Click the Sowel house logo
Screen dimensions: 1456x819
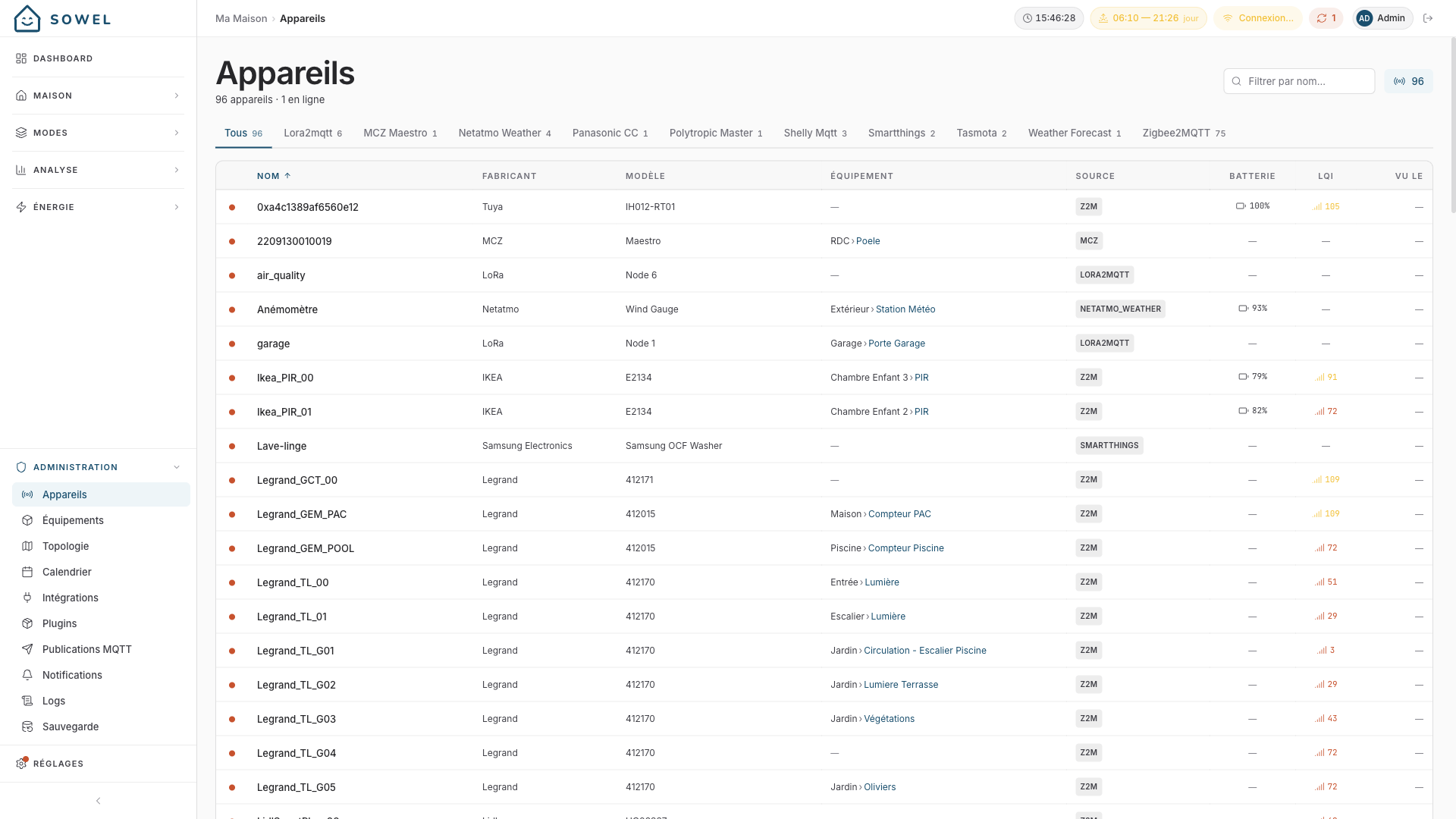(27, 18)
